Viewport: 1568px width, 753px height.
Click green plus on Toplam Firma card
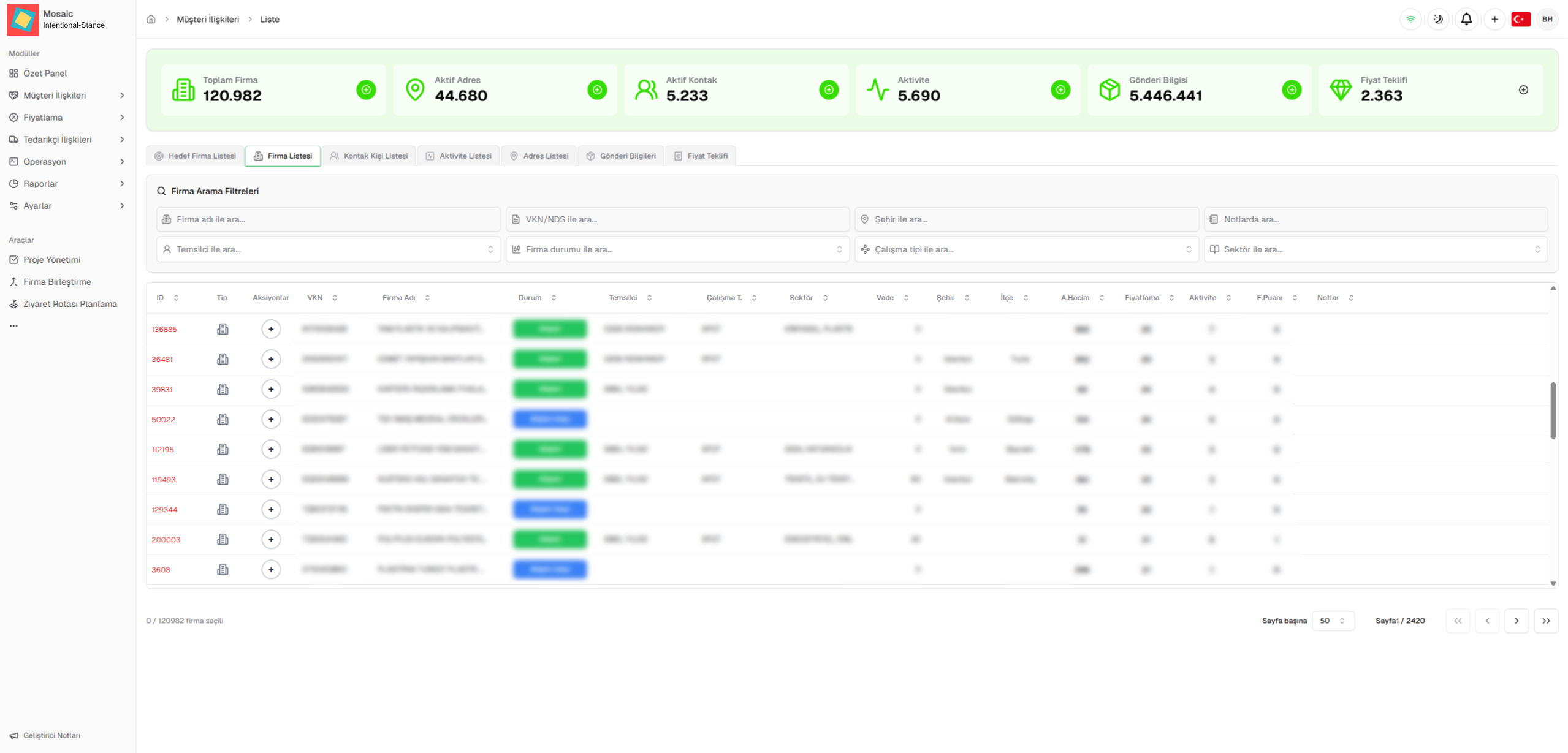(x=366, y=90)
